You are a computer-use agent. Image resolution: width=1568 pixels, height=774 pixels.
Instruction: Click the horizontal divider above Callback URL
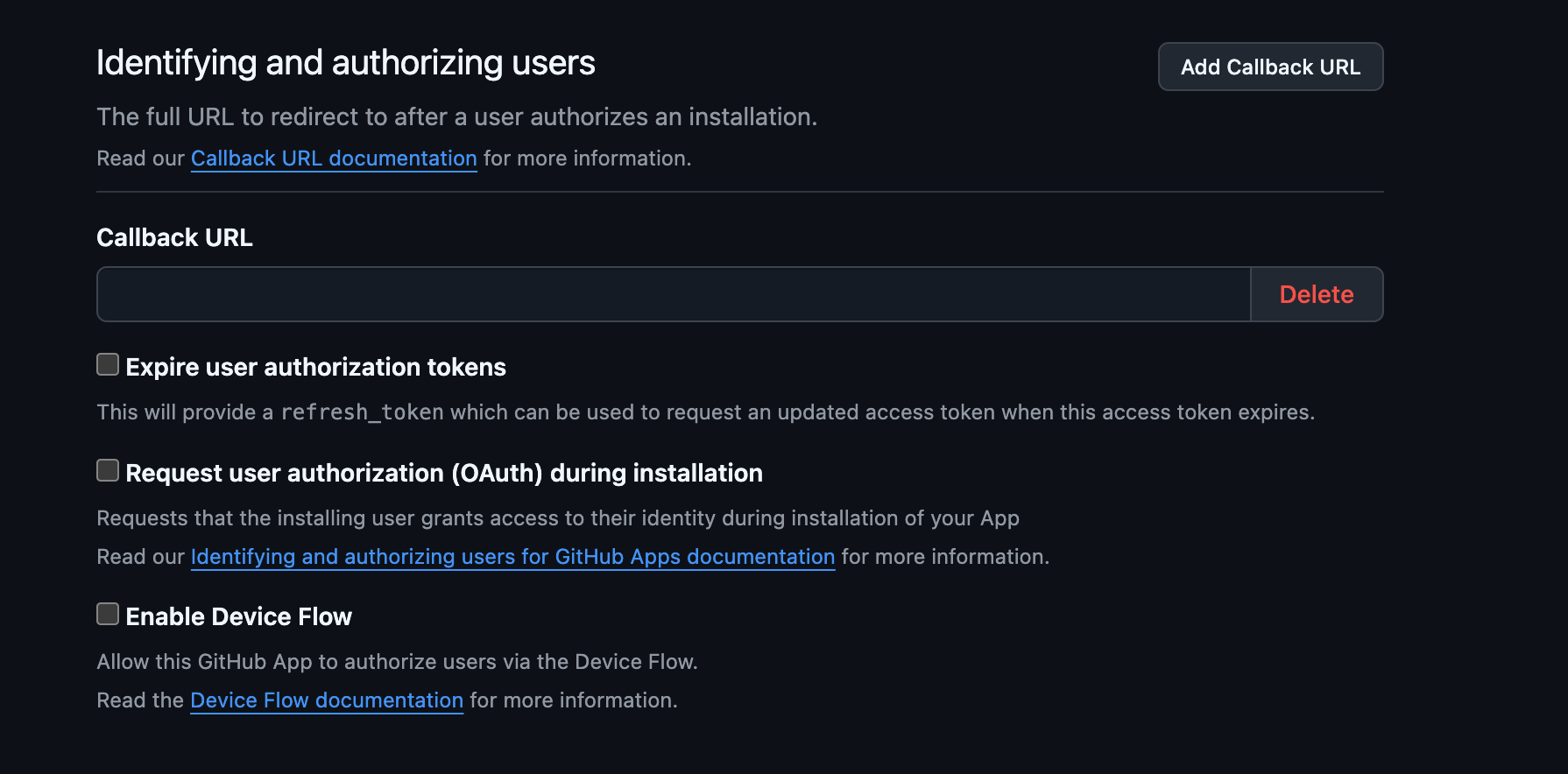[x=740, y=192]
